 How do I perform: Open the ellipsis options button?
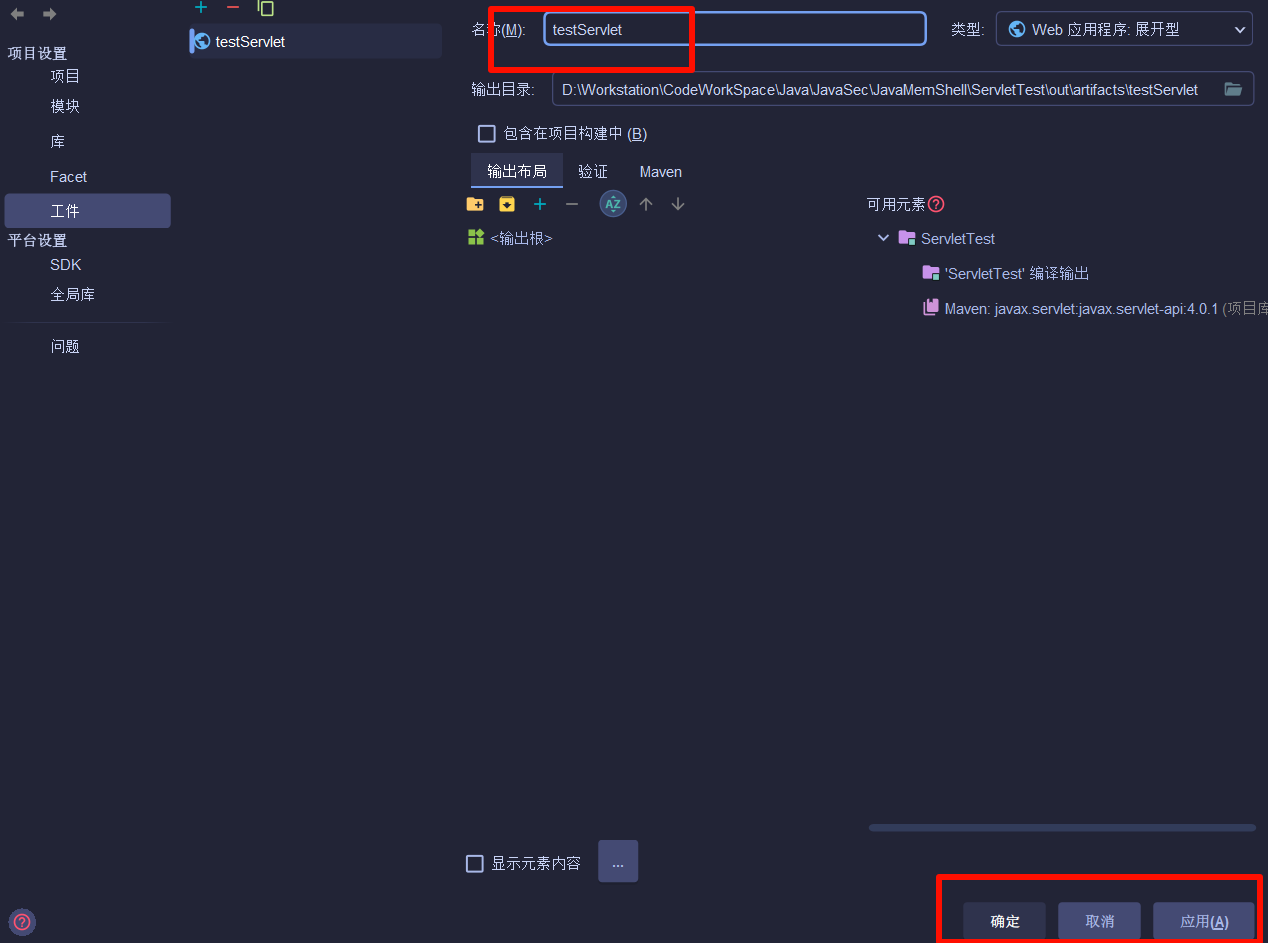tap(618, 862)
